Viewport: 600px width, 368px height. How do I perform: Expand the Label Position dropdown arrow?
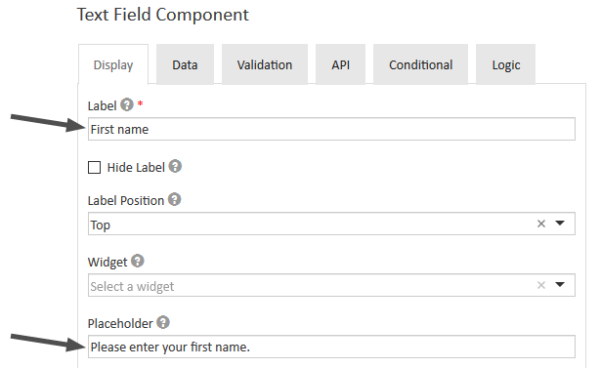(x=560, y=223)
